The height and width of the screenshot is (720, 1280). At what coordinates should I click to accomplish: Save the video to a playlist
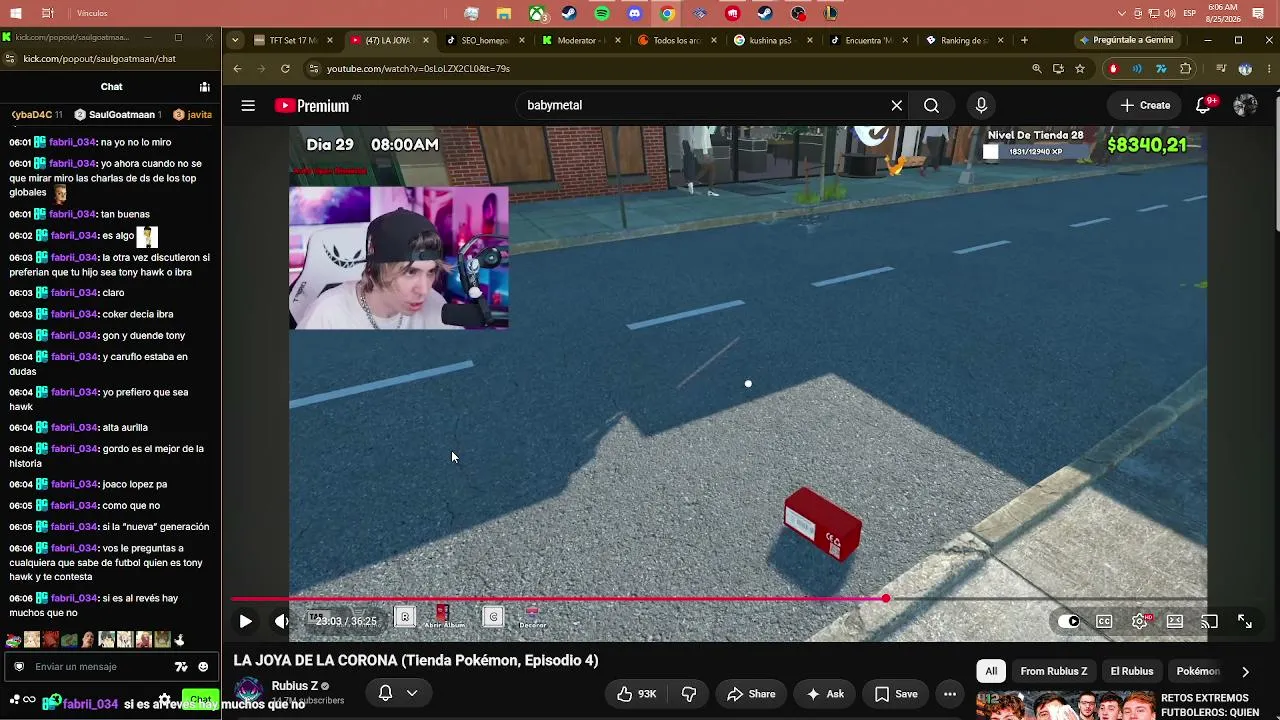[x=896, y=694]
